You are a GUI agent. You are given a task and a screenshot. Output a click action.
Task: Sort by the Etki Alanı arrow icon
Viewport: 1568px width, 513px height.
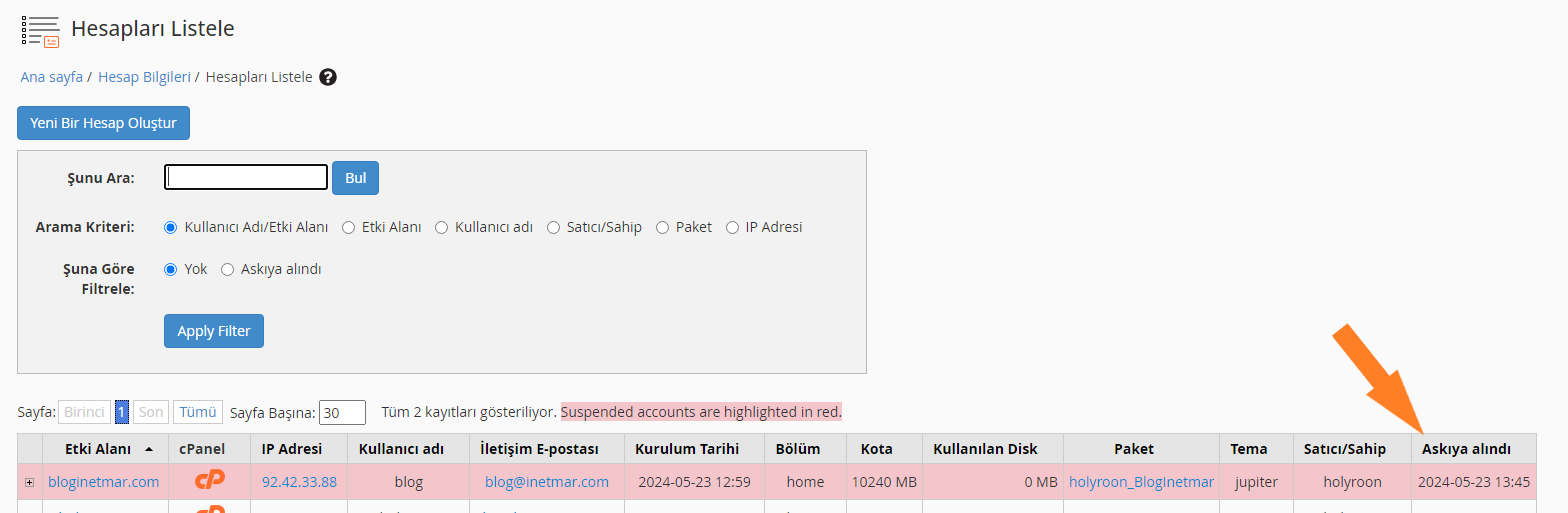point(149,449)
